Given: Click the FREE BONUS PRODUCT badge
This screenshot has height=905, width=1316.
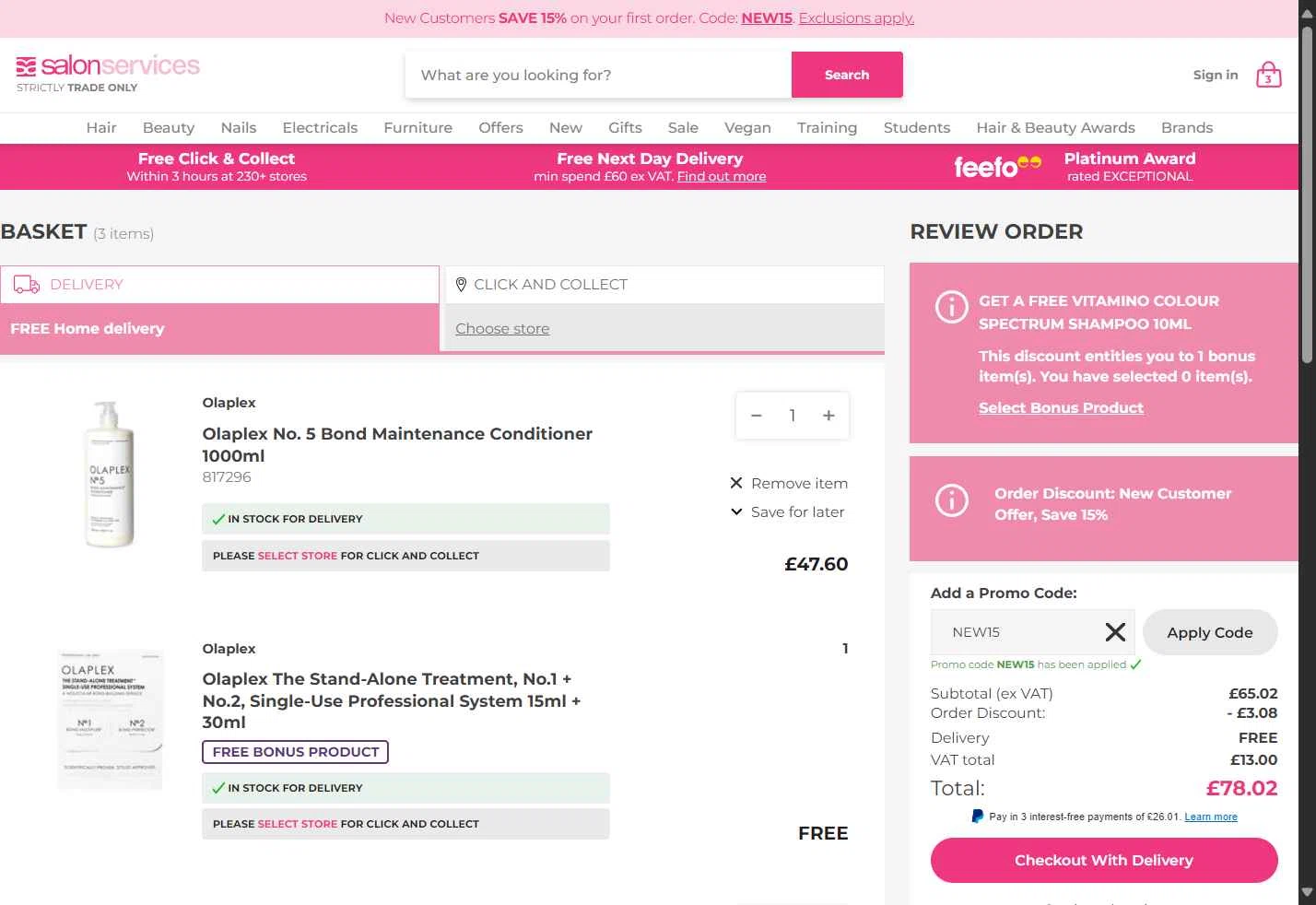Looking at the screenshot, I should [296, 752].
